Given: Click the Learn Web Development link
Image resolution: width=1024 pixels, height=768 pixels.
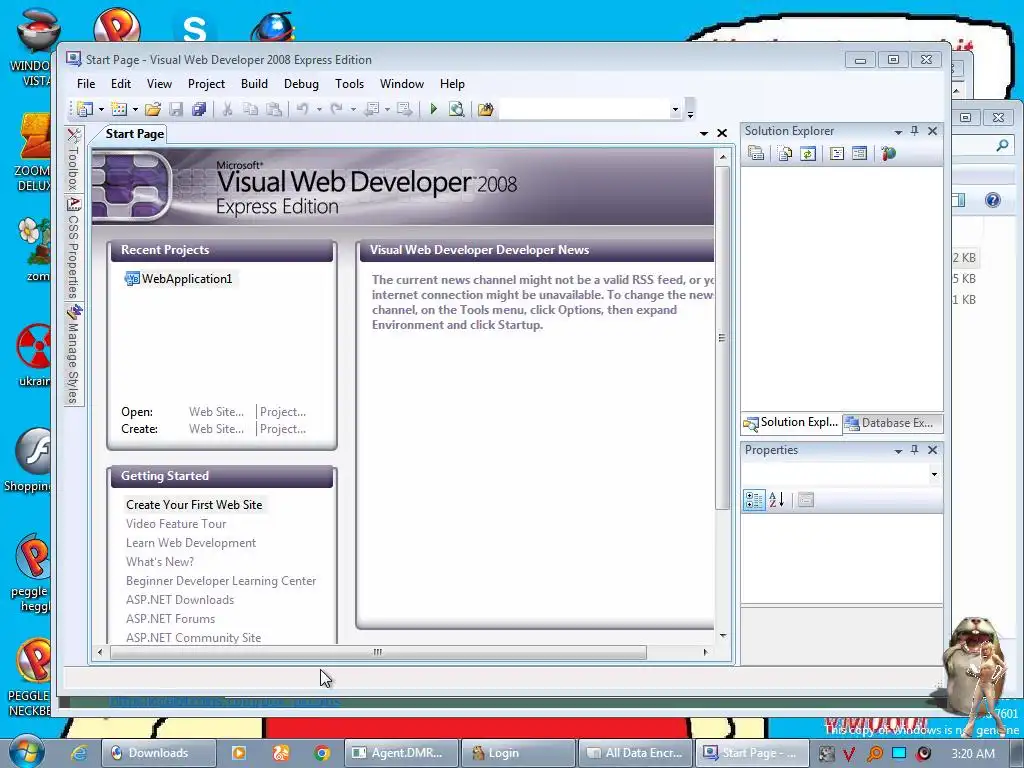Looking at the screenshot, I should (x=191, y=543).
